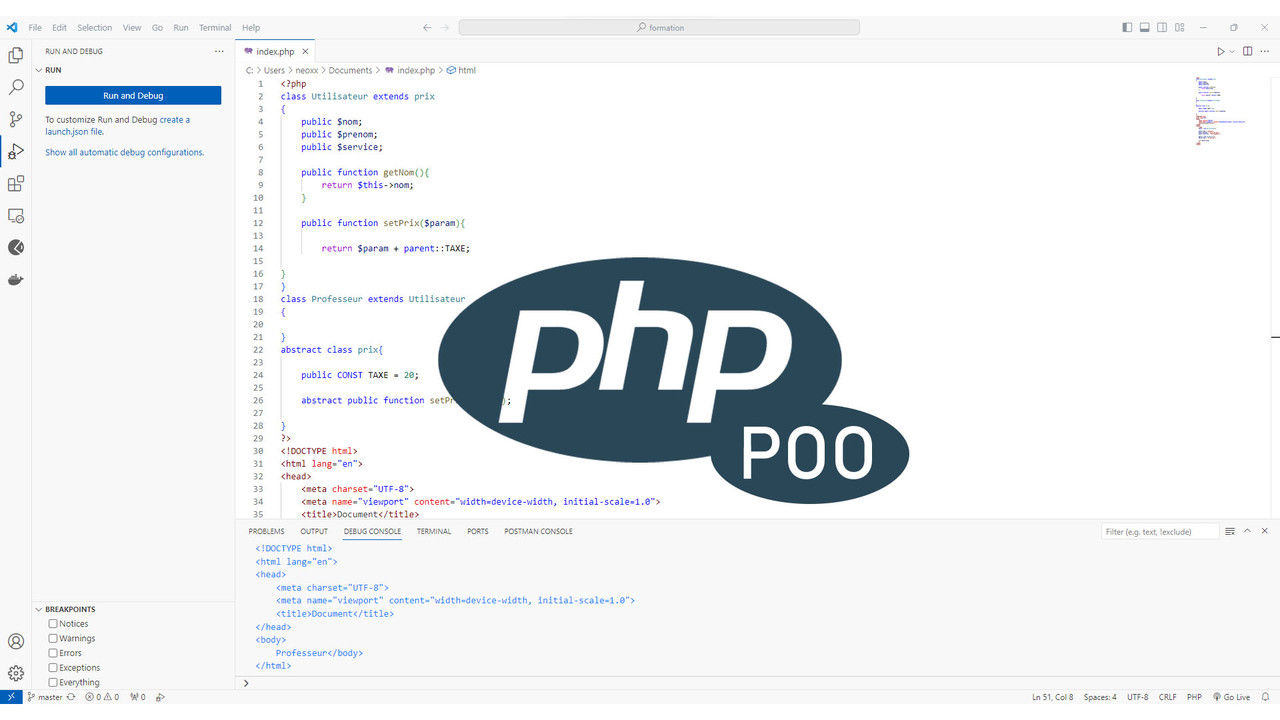The height and width of the screenshot is (720, 1280).
Task: Toggle the secondary side bar layout icon
Action: 1163,27
